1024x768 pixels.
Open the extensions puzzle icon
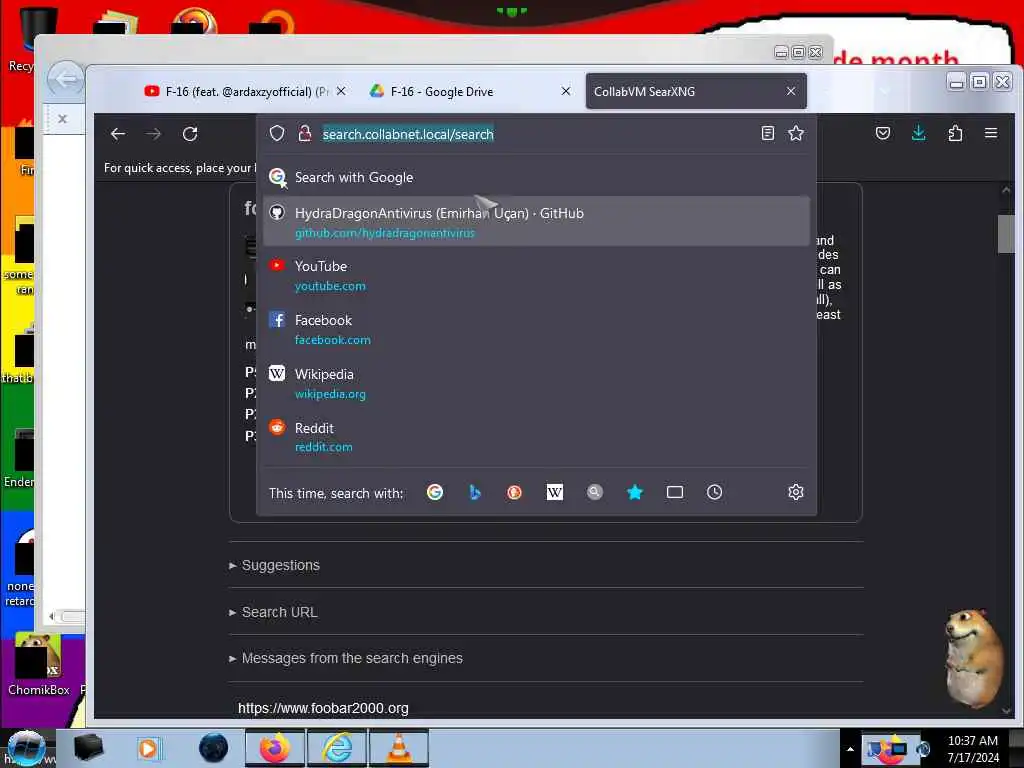(955, 133)
